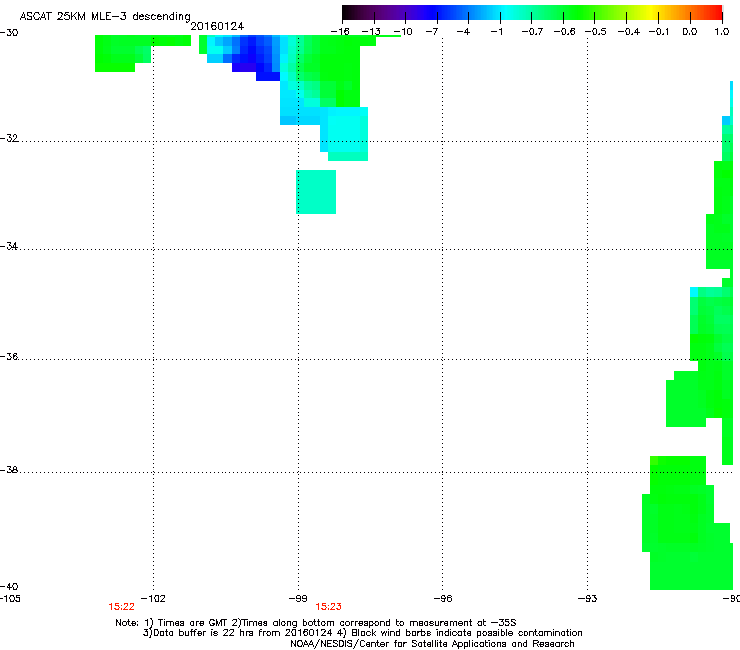Click the red end of the color scale
This screenshot has width=740, height=650.
point(716,12)
